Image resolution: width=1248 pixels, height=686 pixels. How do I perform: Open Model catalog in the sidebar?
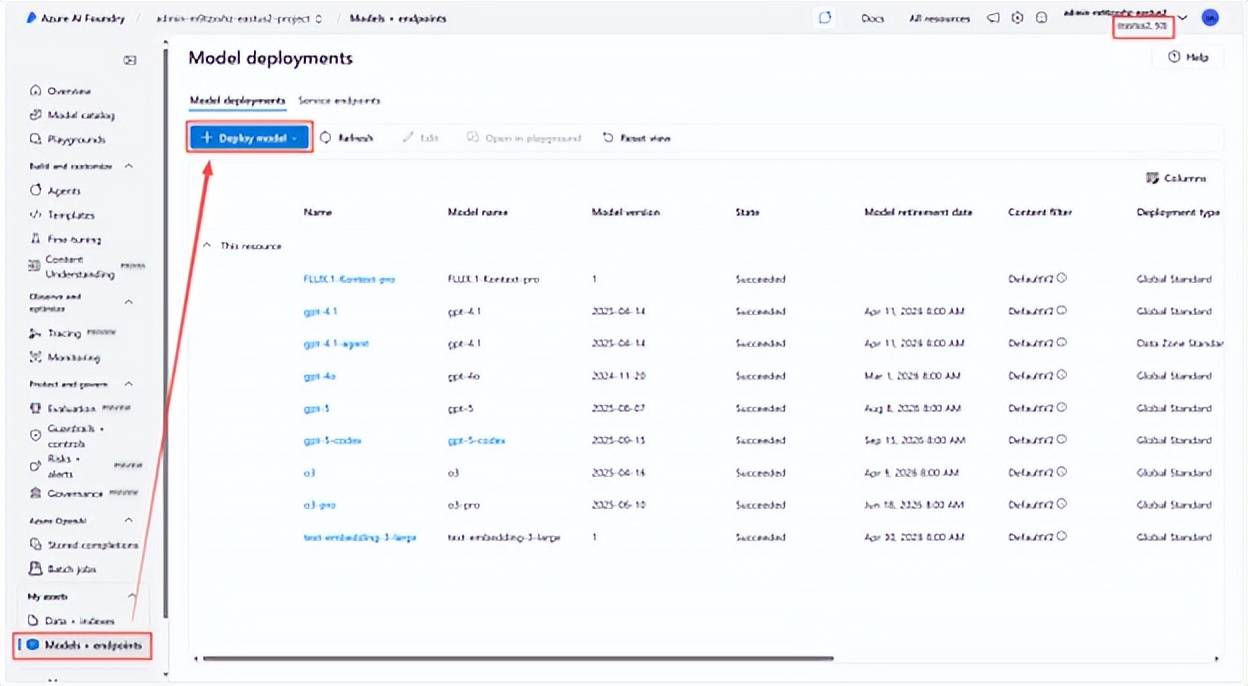pos(73,115)
